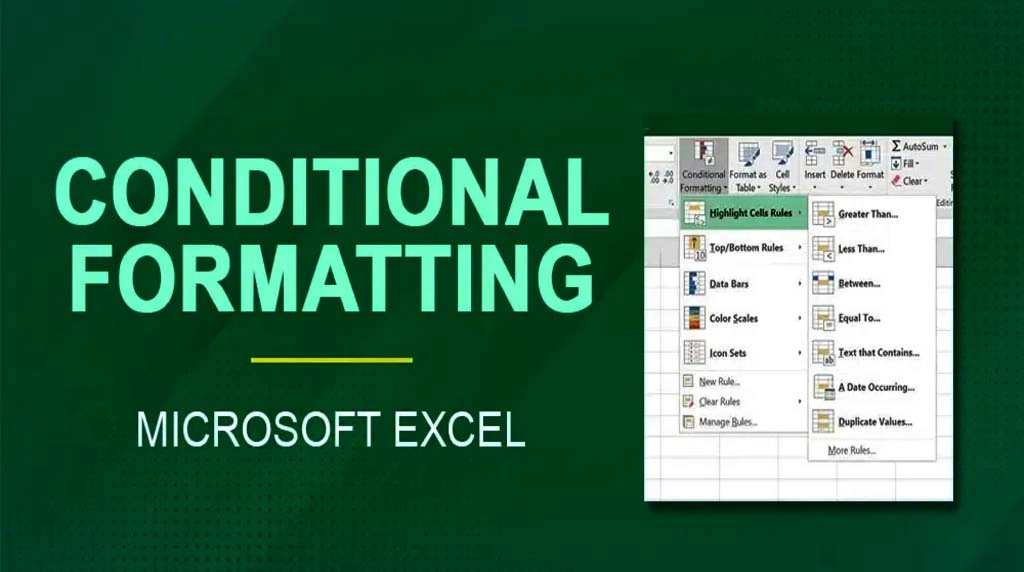The image size is (1024, 572).
Task: Click the Text that Contains icon
Action: tap(824, 353)
